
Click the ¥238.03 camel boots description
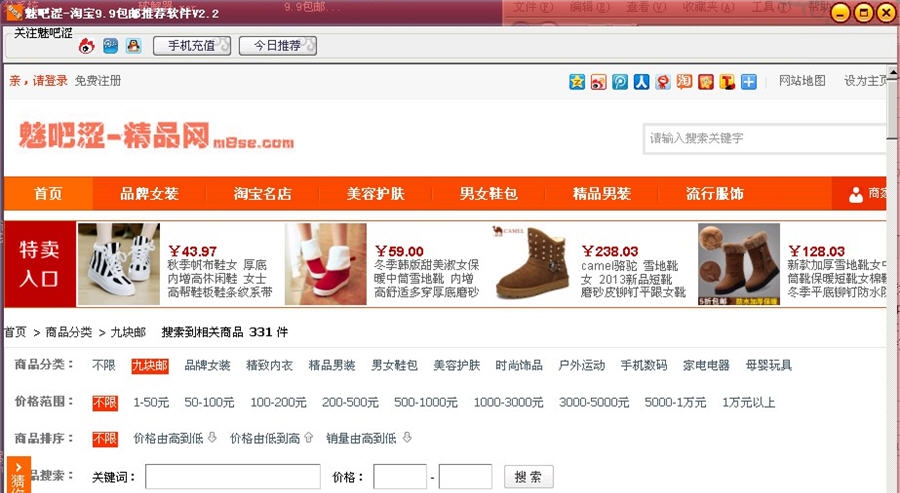point(633,279)
